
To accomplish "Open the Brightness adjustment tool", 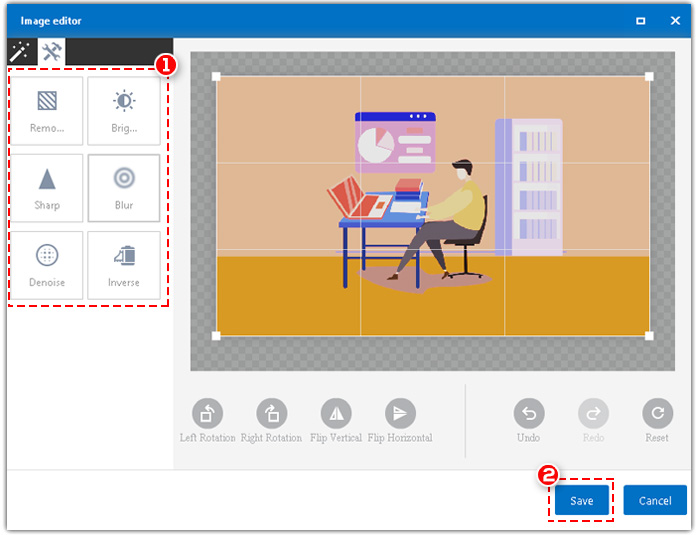I will pos(124,111).
